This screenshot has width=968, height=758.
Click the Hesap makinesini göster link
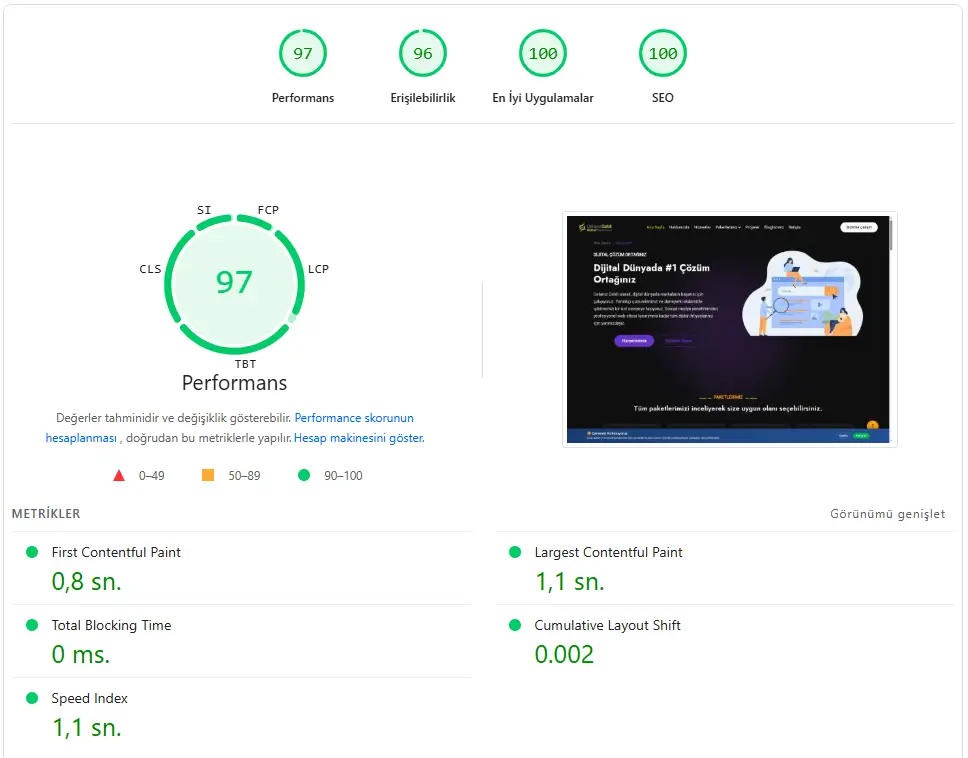[x=360, y=438]
